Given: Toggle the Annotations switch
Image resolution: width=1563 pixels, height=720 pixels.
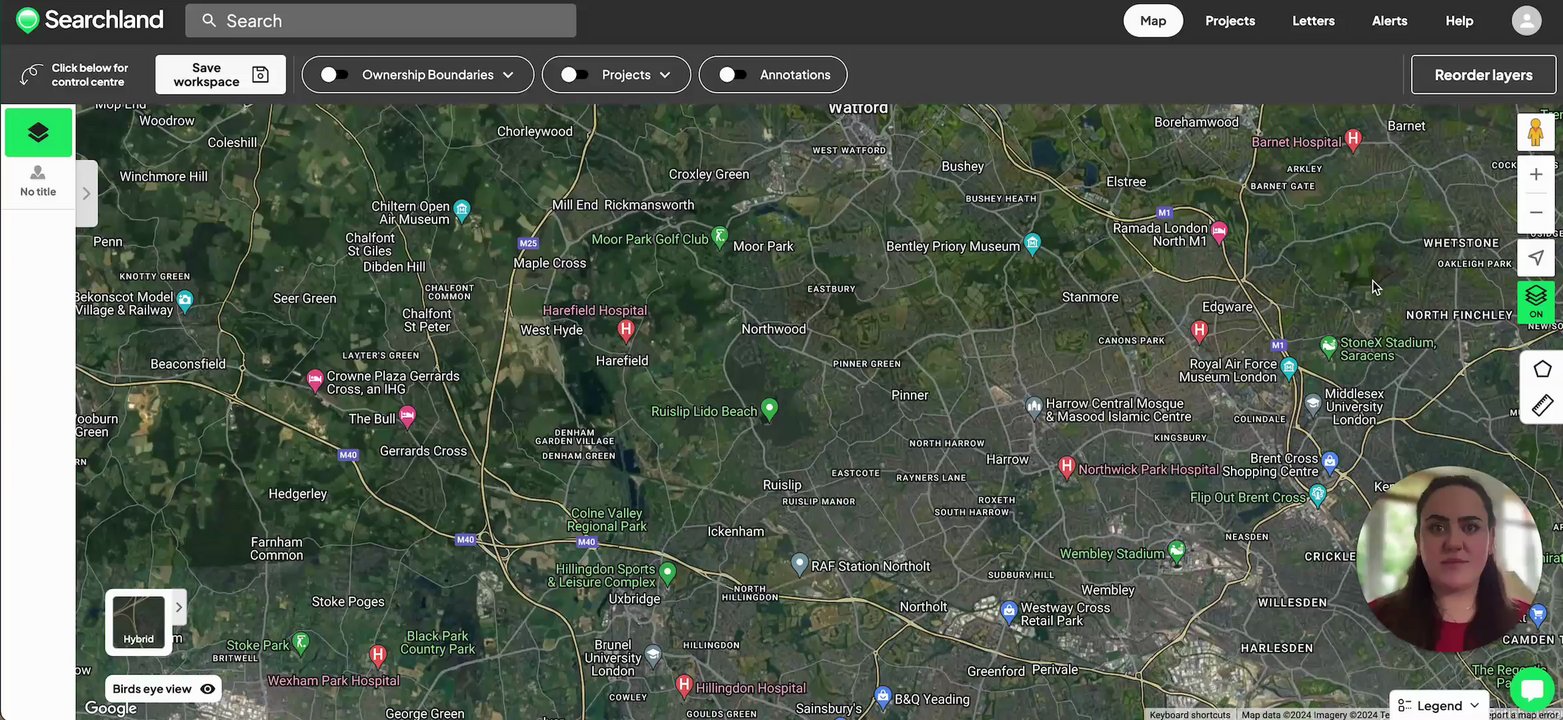Looking at the screenshot, I should point(733,75).
